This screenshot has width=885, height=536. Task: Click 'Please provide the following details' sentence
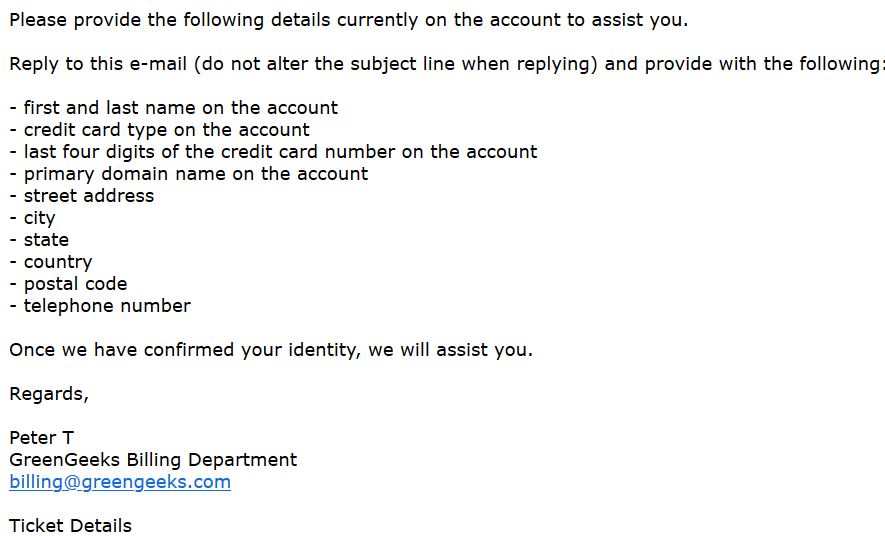pos(349,20)
